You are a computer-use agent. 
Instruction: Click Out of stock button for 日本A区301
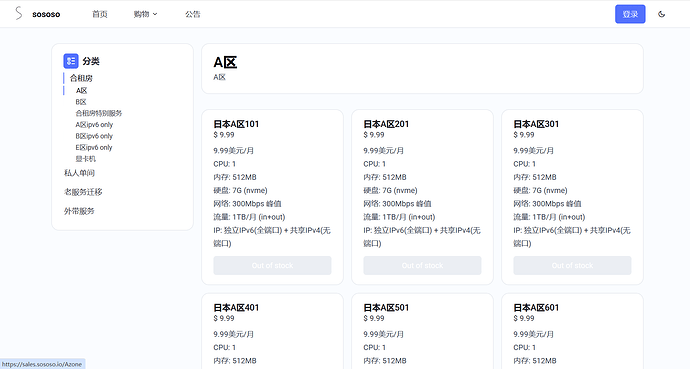[x=573, y=266]
